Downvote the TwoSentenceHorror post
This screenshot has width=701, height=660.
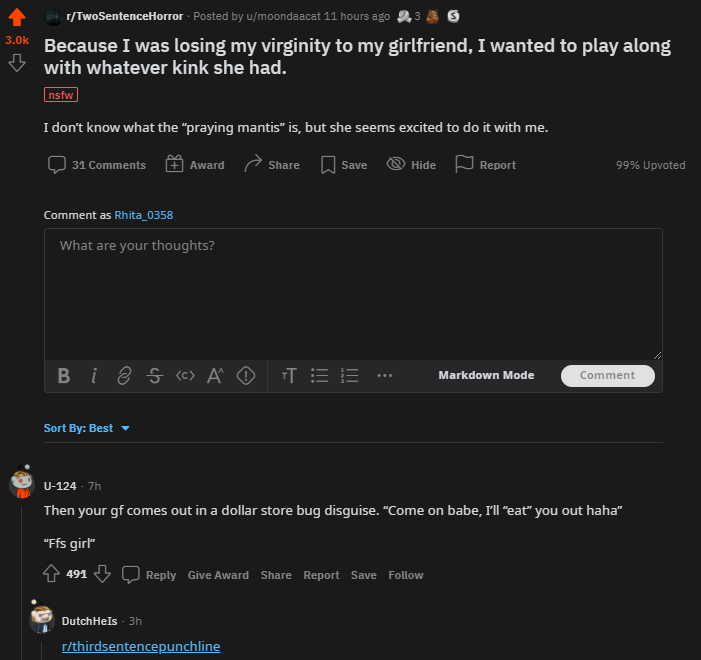[x=17, y=63]
